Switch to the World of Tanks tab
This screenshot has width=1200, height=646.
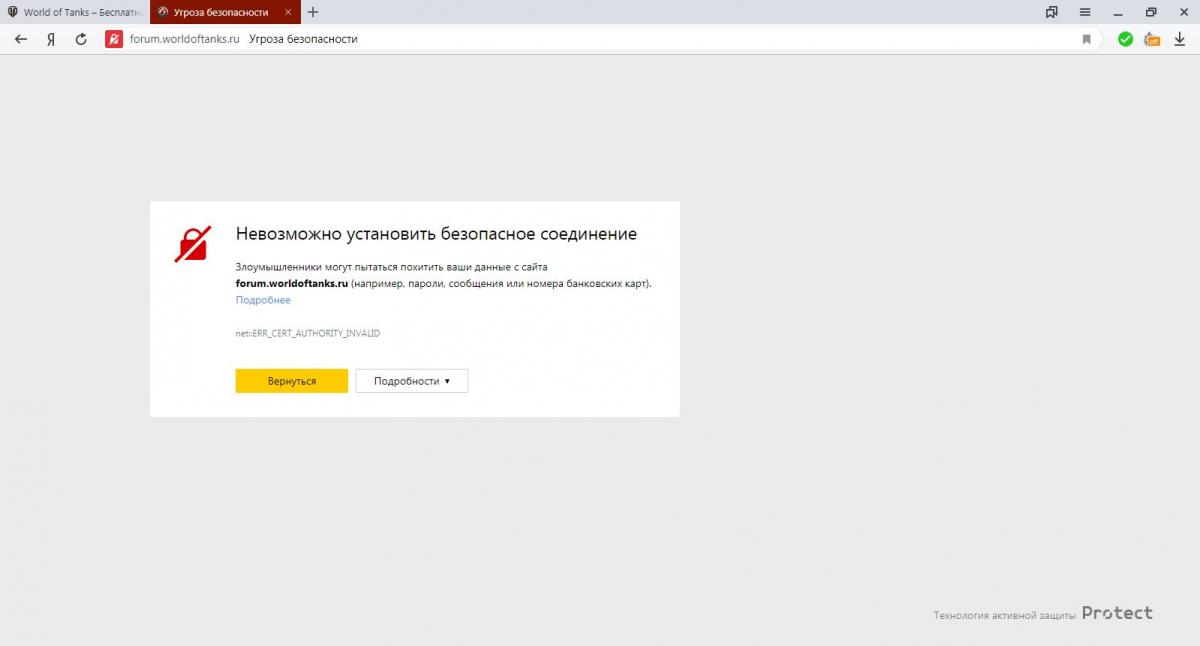(x=75, y=12)
